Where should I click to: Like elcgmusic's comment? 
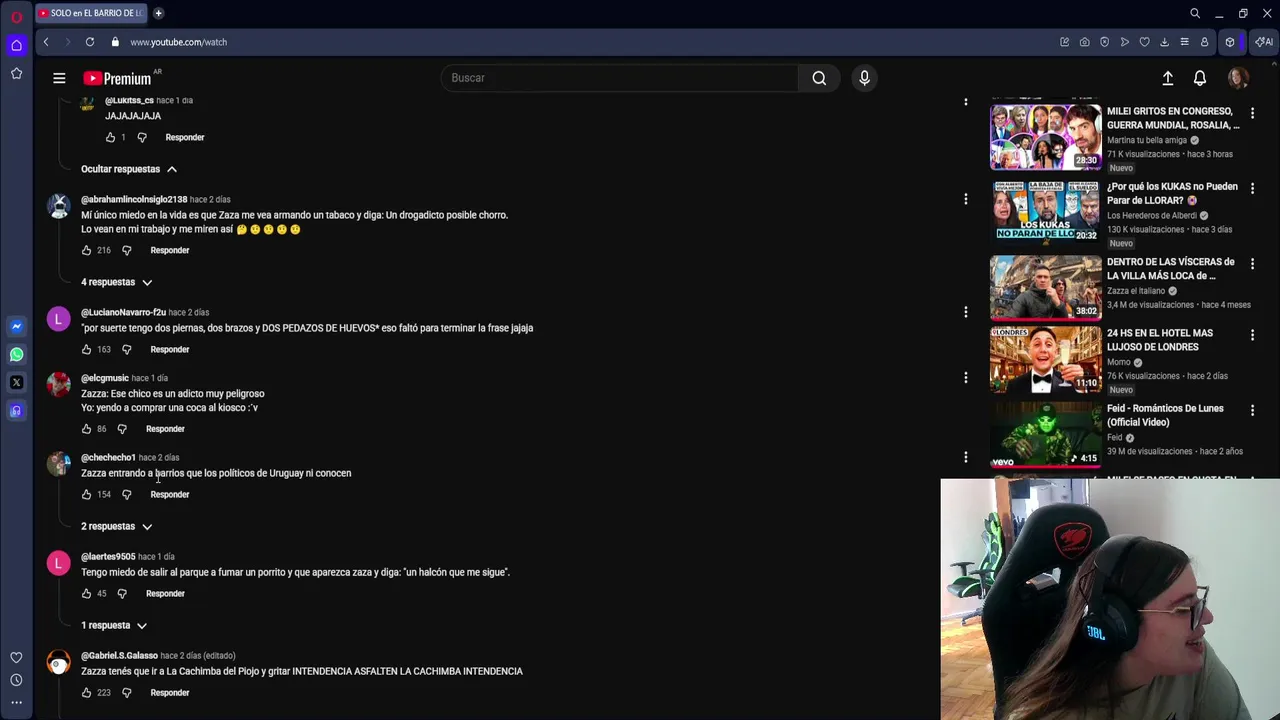point(86,429)
